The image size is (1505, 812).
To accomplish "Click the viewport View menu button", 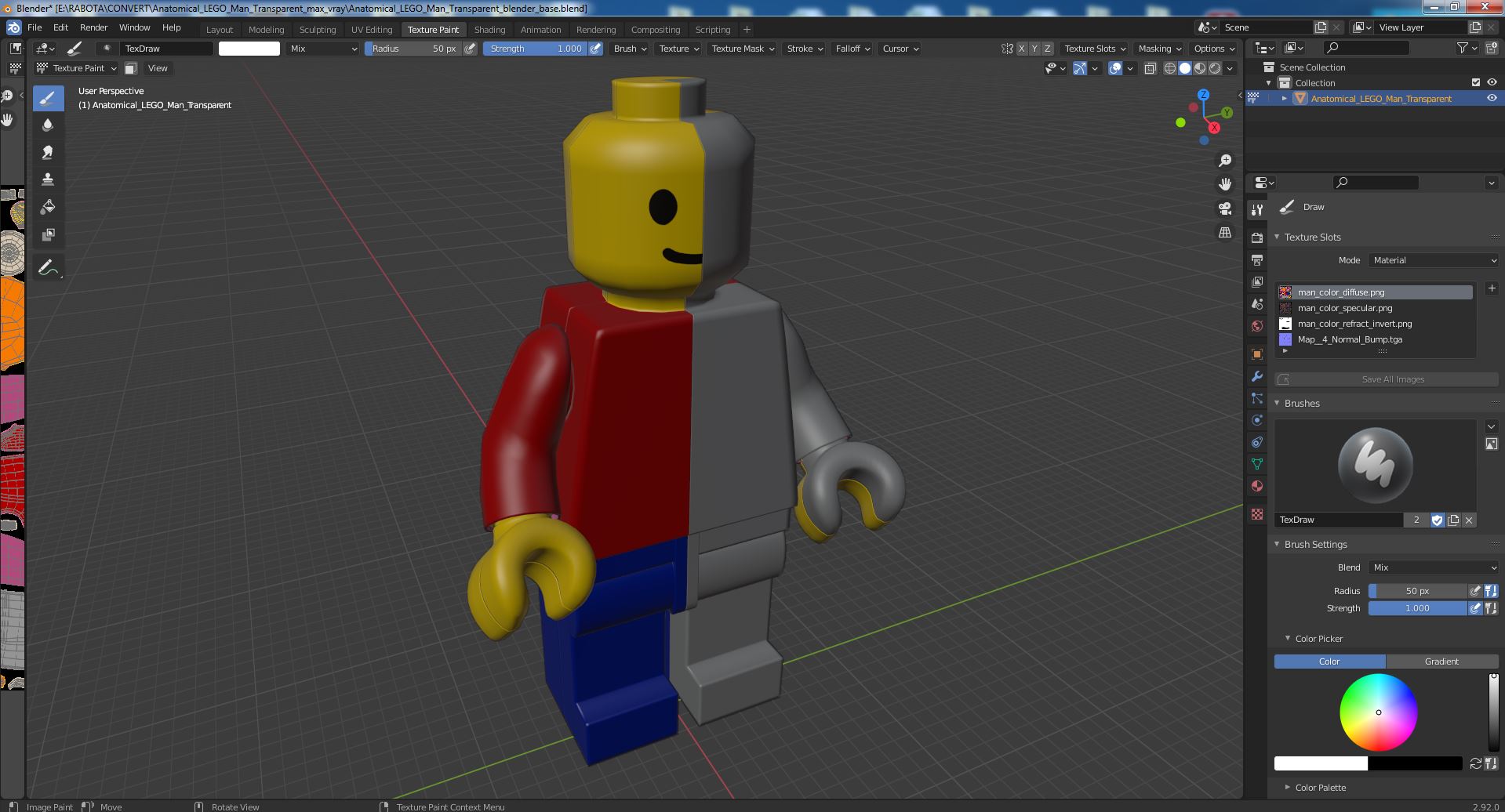I will 158,68.
